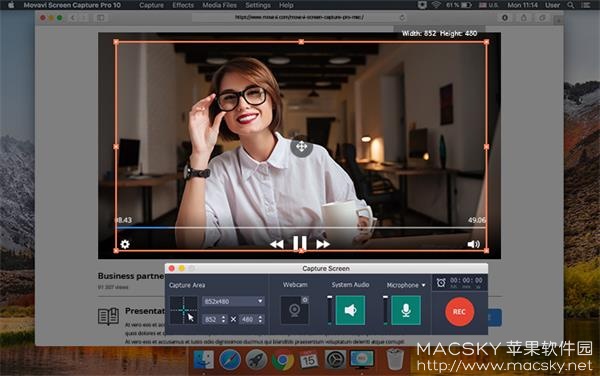Open the alarm clock scheduler icon

point(441,283)
